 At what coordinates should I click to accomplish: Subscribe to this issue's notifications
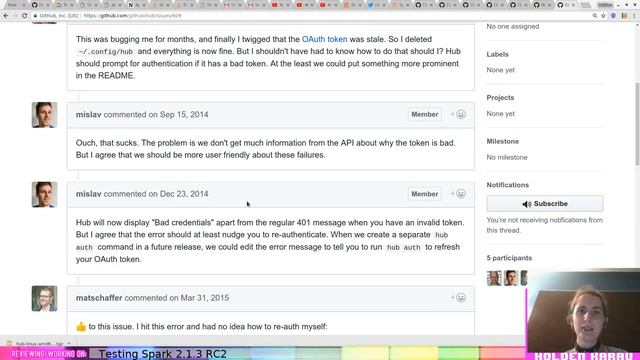click(x=544, y=203)
